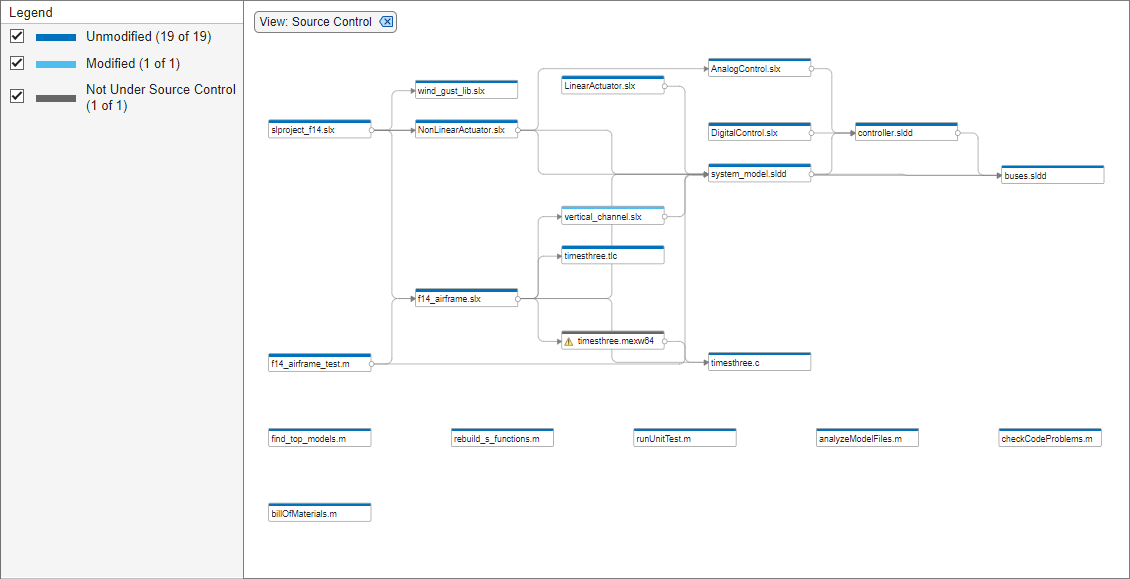Click the billOfMaterials.m file node
This screenshot has height=579, width=1130.
[319, 513]
